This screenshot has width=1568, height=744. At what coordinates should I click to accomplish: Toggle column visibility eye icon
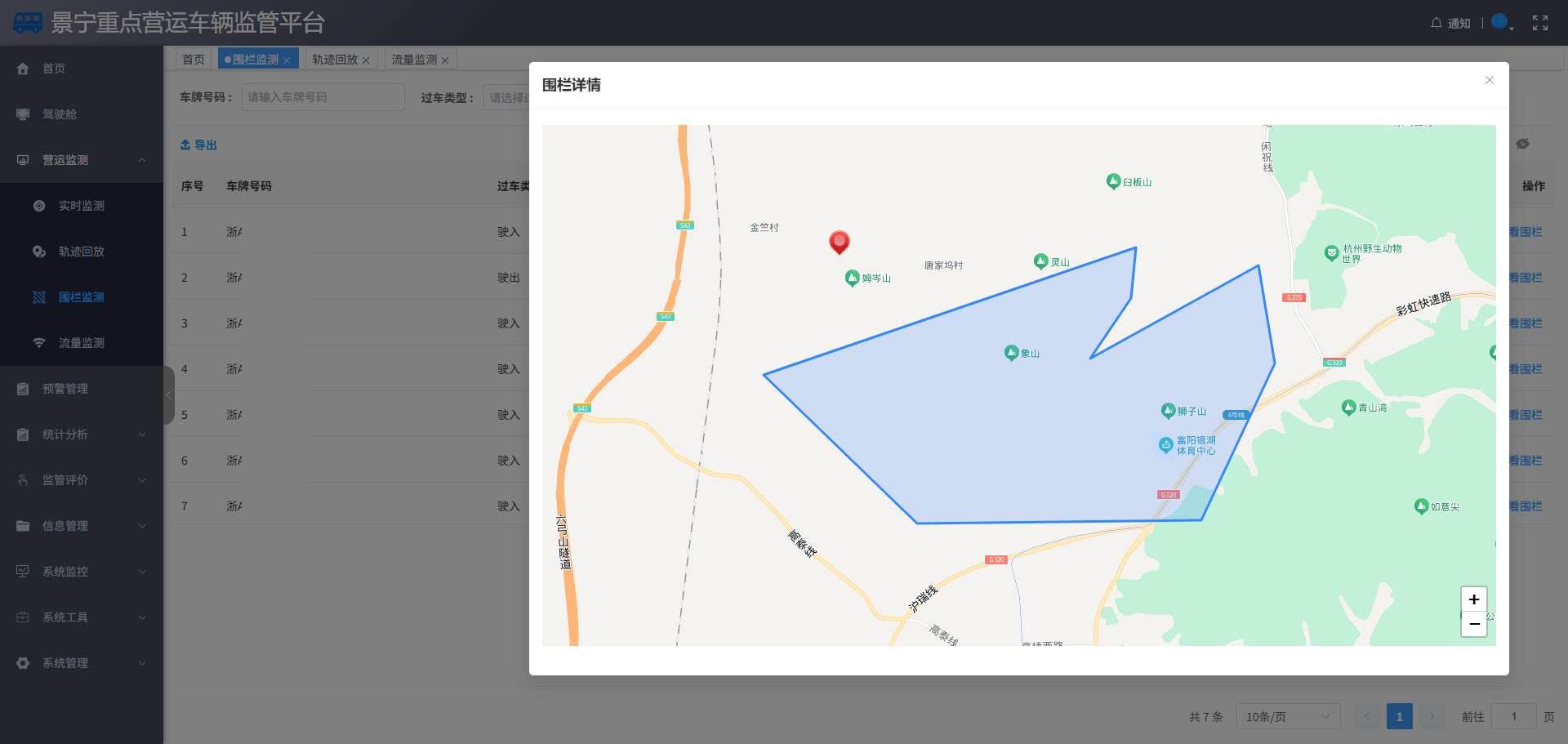coord(1522,144)
